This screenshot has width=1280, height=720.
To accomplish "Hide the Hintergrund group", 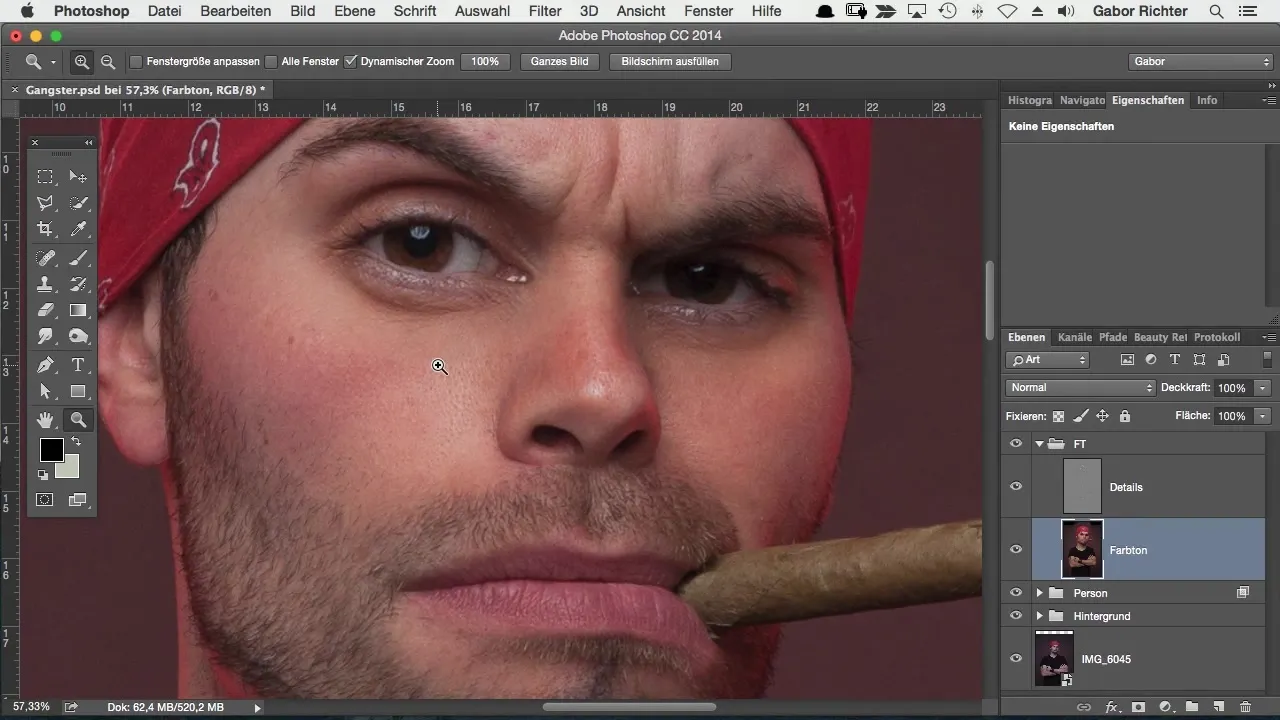I will pos(1016,616).
